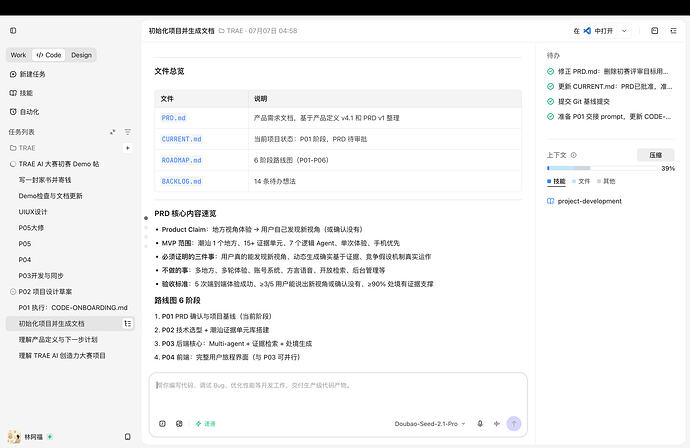690x448 pixels.
Task: Expand the open-in editor dropdown arrow
Action: click(x=624, y=31)
